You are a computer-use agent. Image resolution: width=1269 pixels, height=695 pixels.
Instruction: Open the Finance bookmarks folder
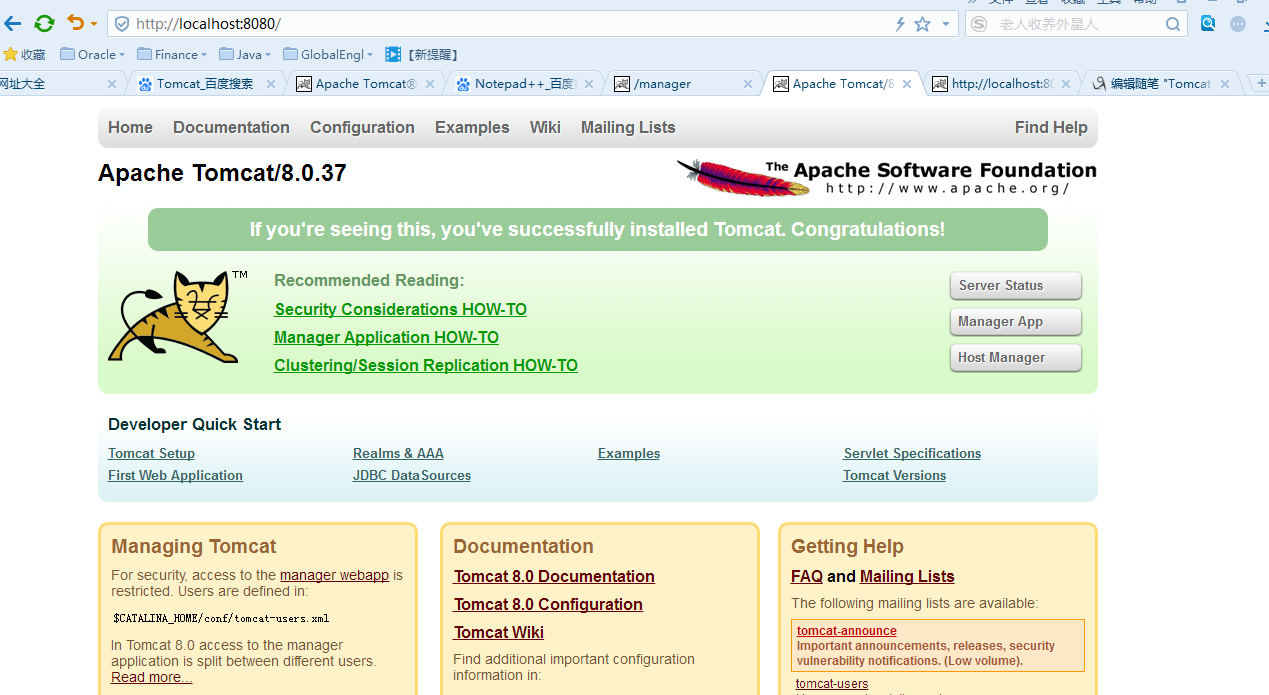pyautogui.click(x=171, y=54)
